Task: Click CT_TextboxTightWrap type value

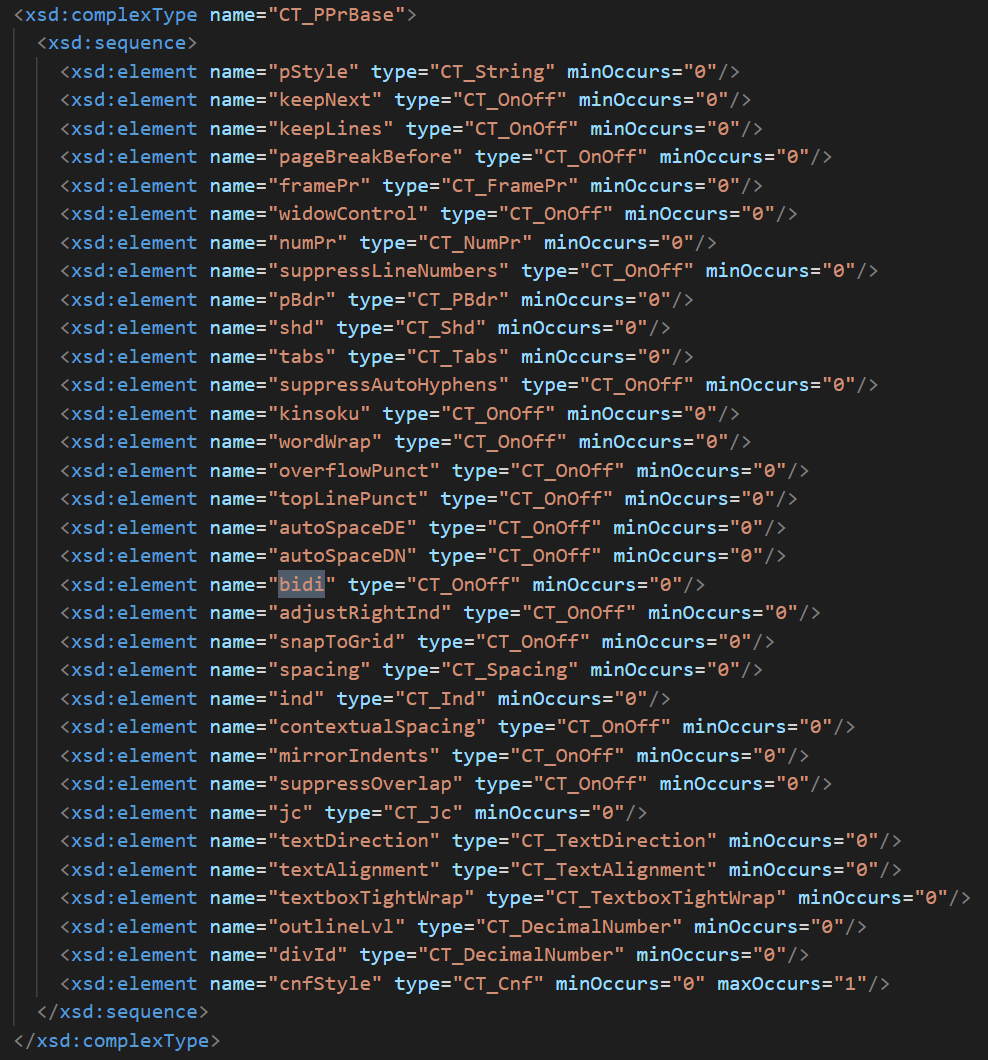Action: 665,898
